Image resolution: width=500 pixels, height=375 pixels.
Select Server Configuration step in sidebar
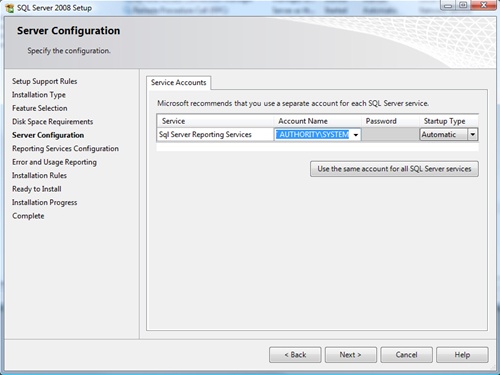tap(48, 135)
